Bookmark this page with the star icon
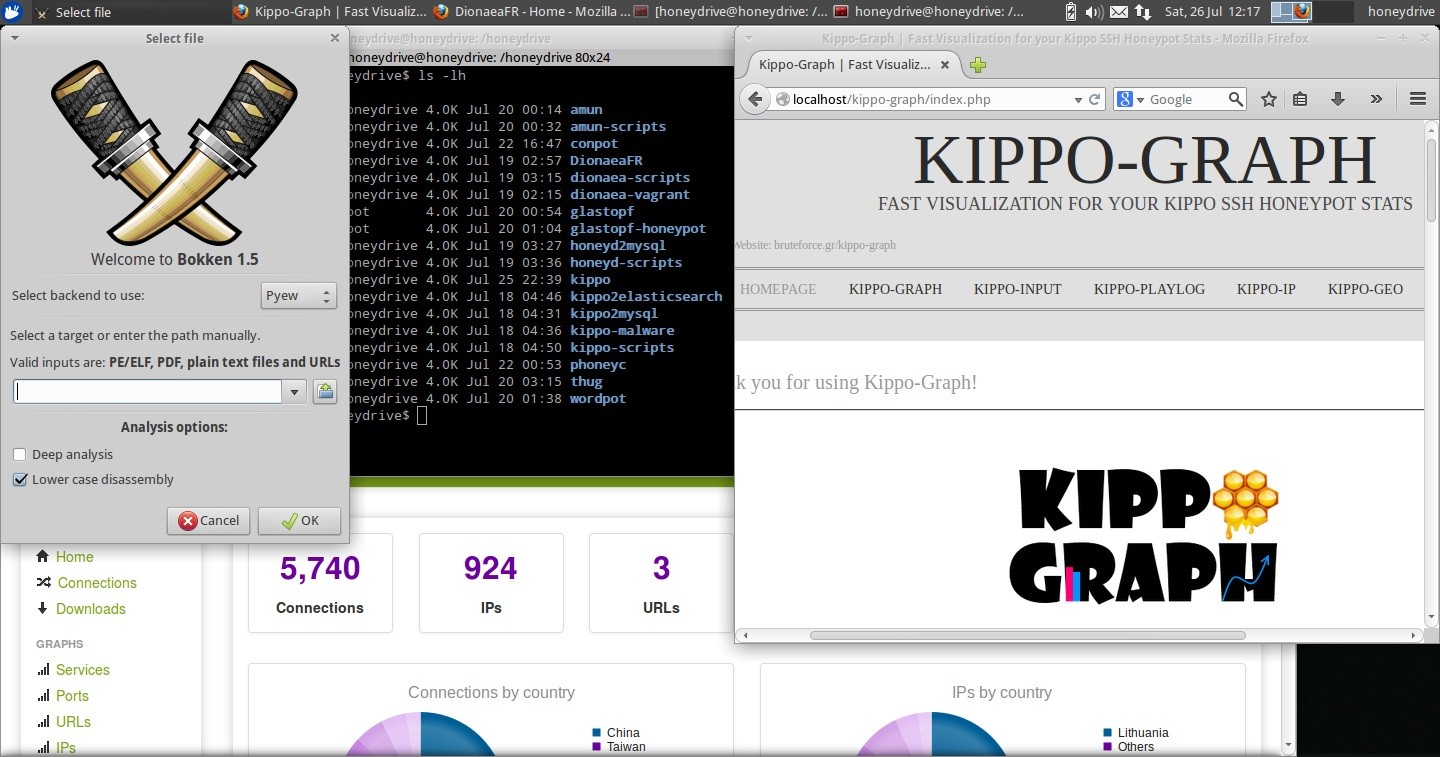 pos(1269,99)
